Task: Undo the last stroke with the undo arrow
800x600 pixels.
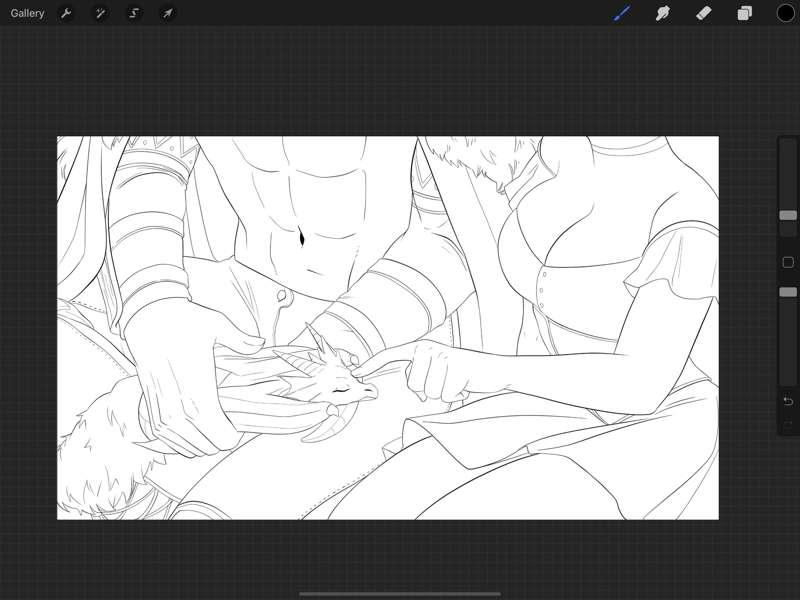Action: [788, 401]
